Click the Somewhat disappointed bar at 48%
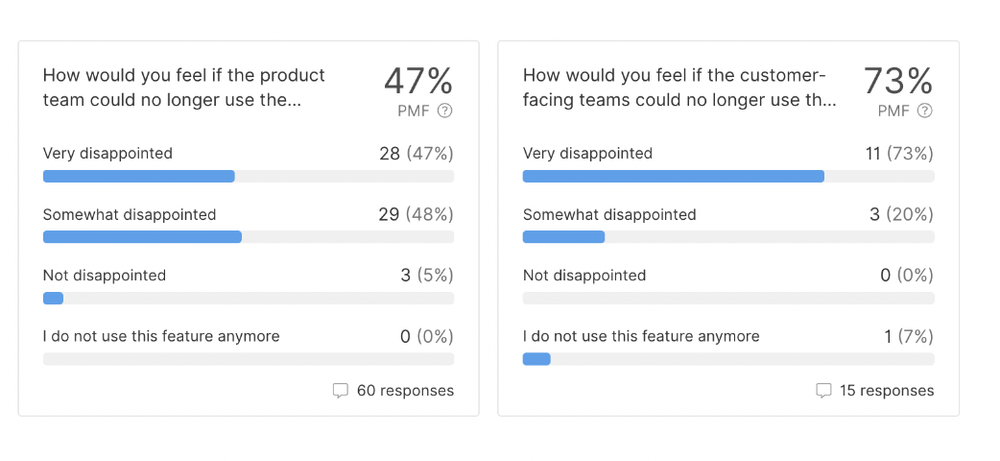The width and height of the screenshot is (1000, 461). pyautogui.click(x=142, y=237)
